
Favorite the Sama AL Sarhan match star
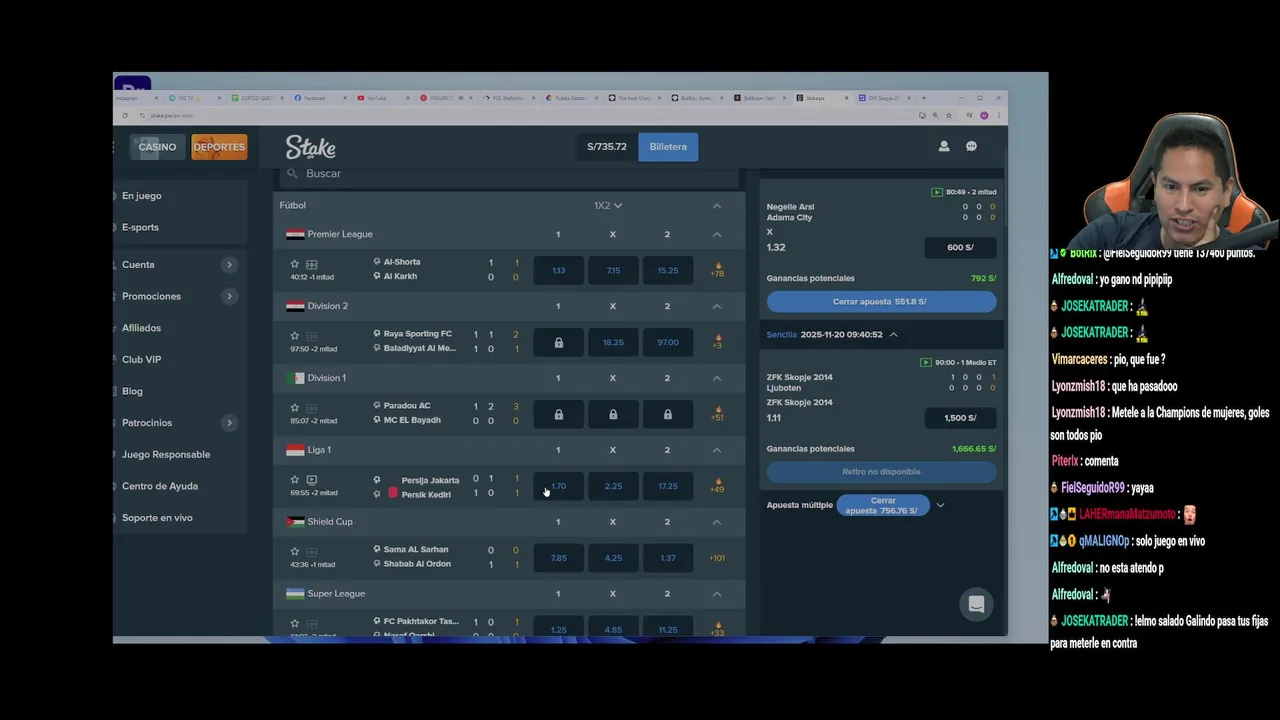tap(295, 551)
